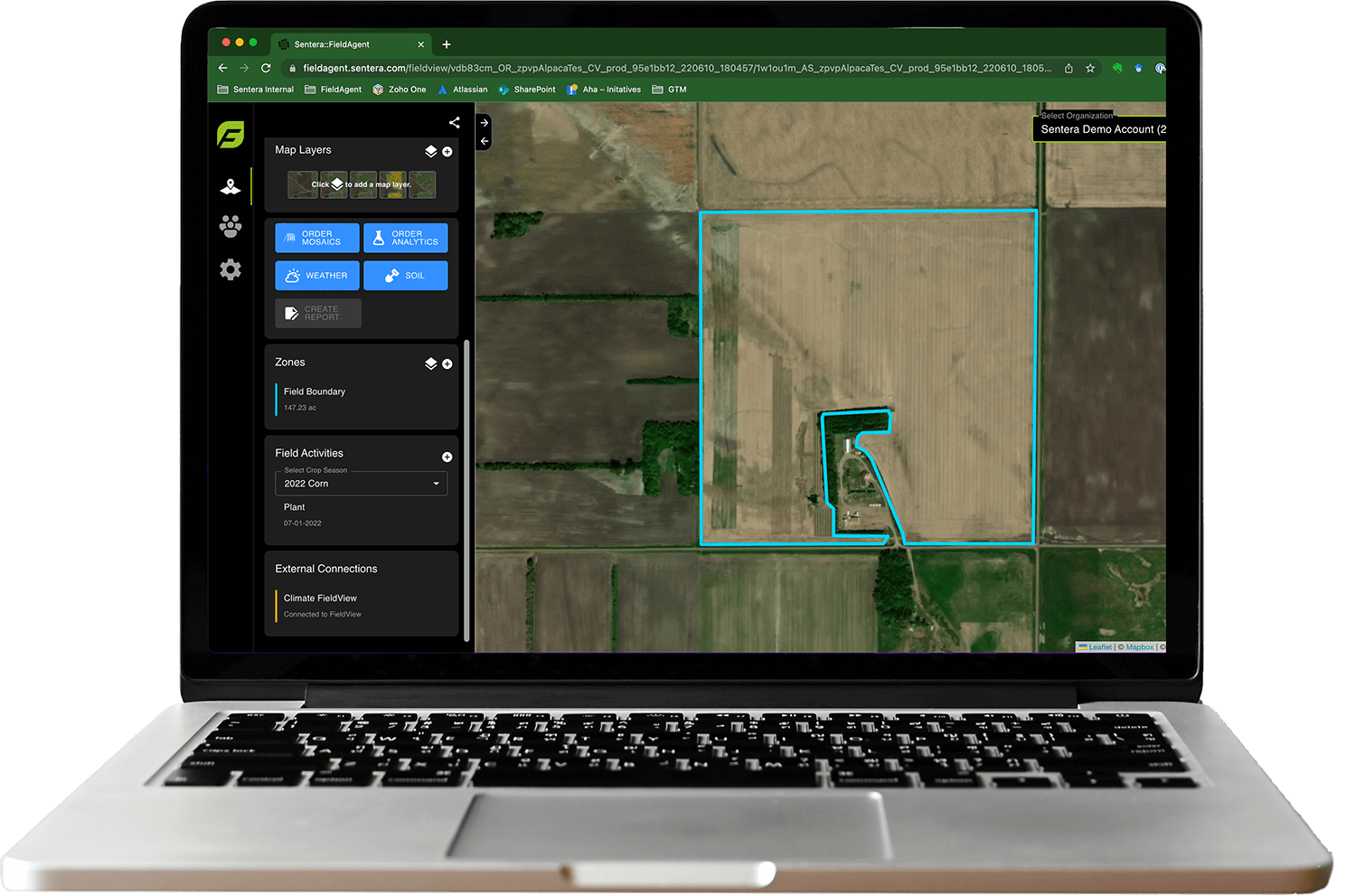This screenshot has height=896, width=1356.
Task: Open a new browser tab
Action: point(447,44)
